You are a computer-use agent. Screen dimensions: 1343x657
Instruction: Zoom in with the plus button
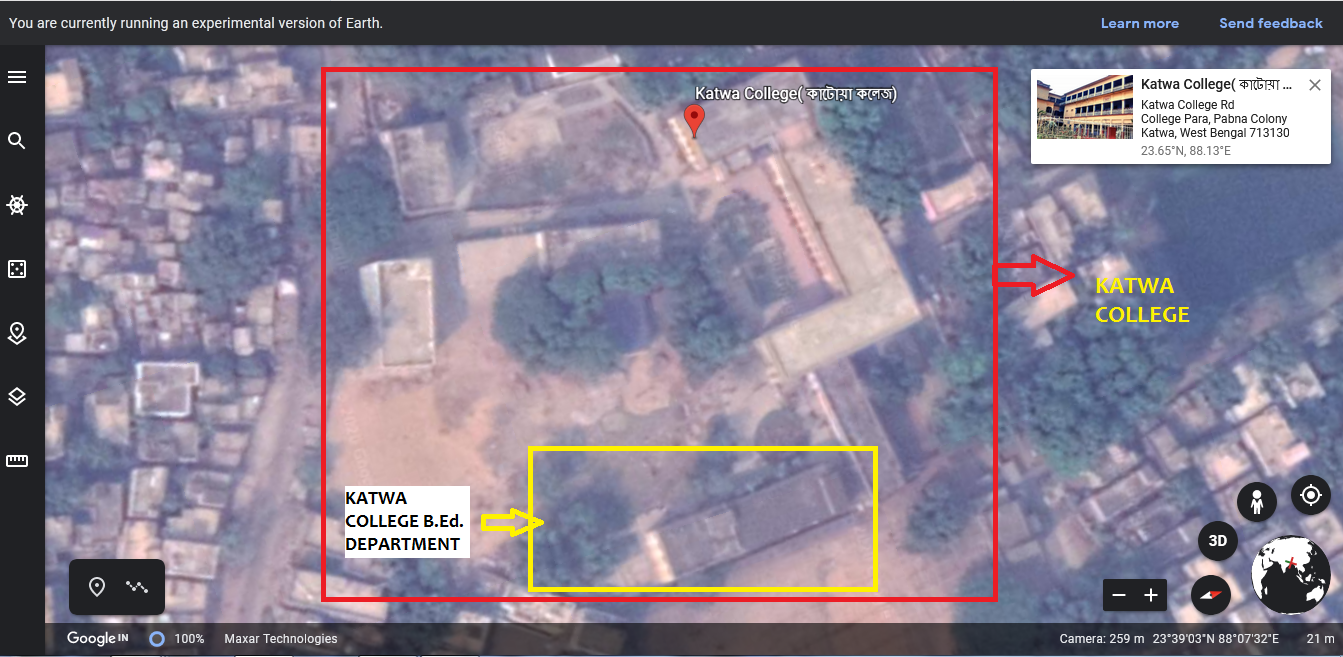[x=1151, y=595]
